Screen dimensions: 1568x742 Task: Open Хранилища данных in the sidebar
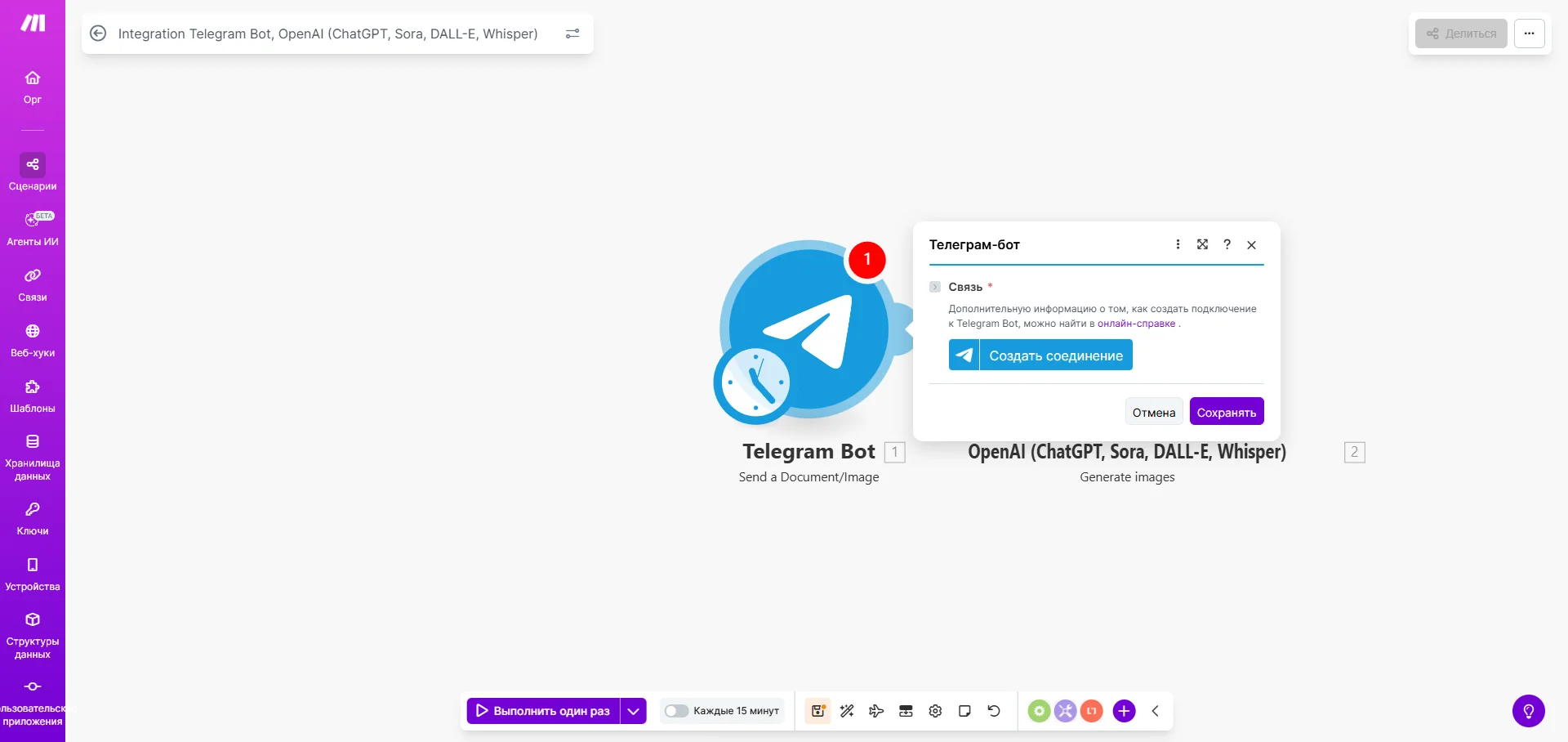[x=33, y=458]
